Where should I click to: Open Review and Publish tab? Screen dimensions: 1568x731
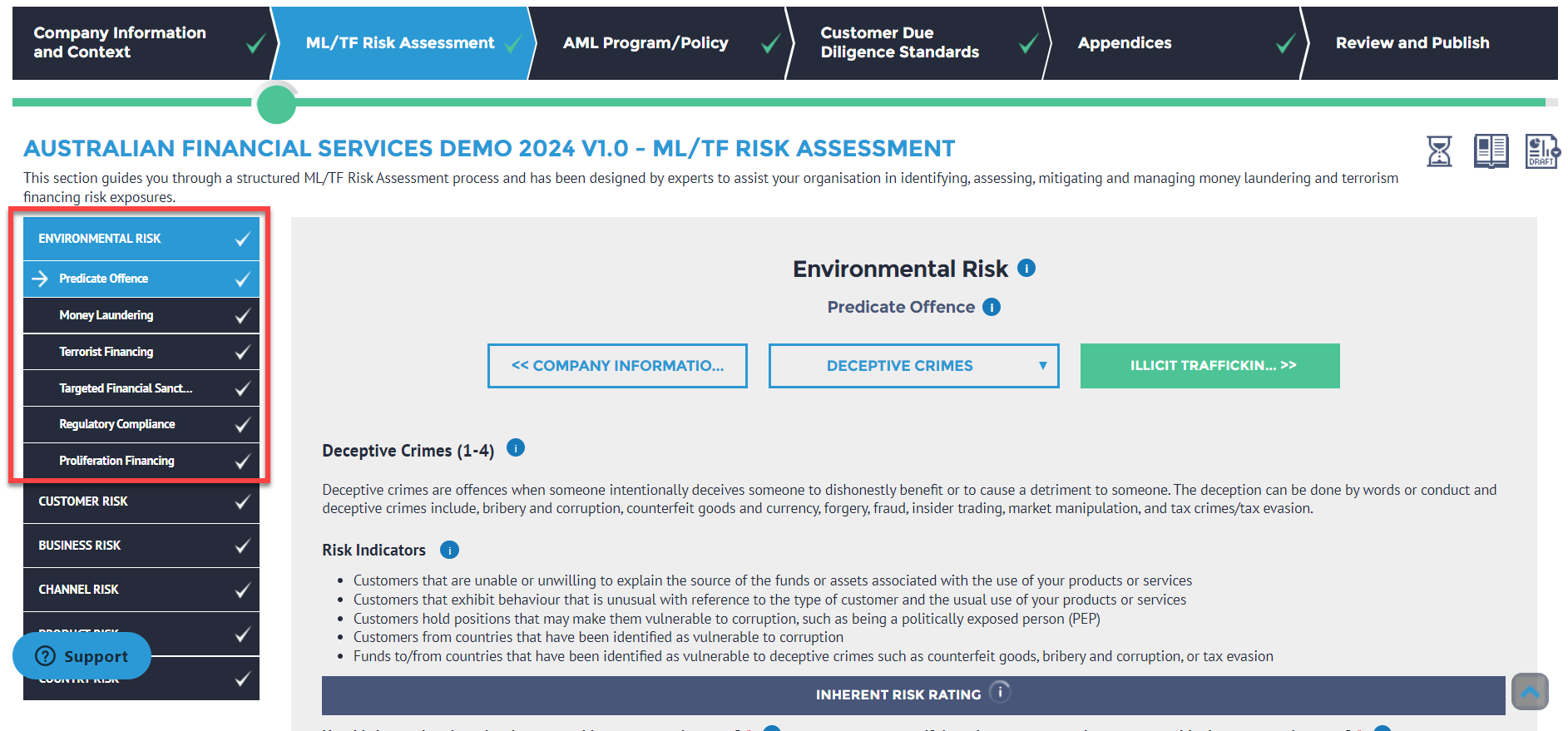(1429, 43)
